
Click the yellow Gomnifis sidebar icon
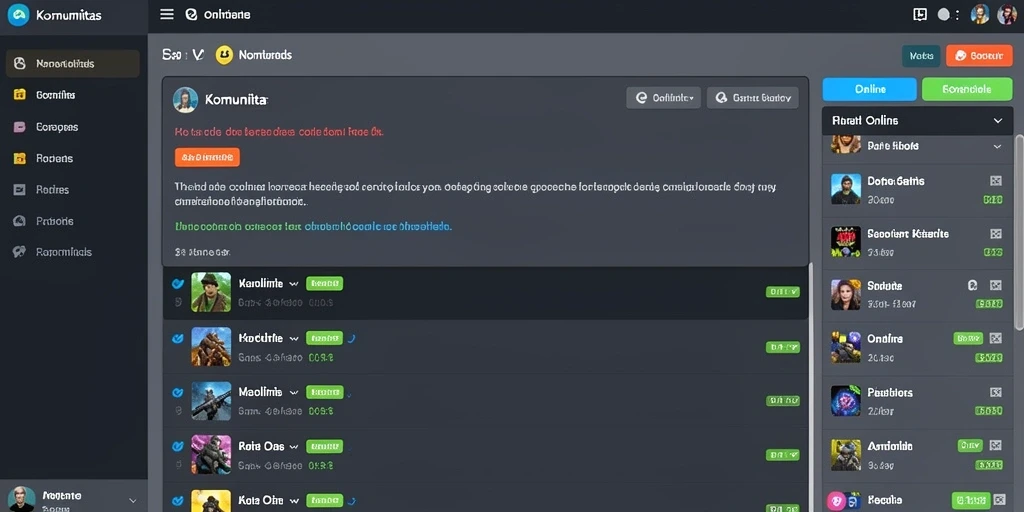(20, 95)
